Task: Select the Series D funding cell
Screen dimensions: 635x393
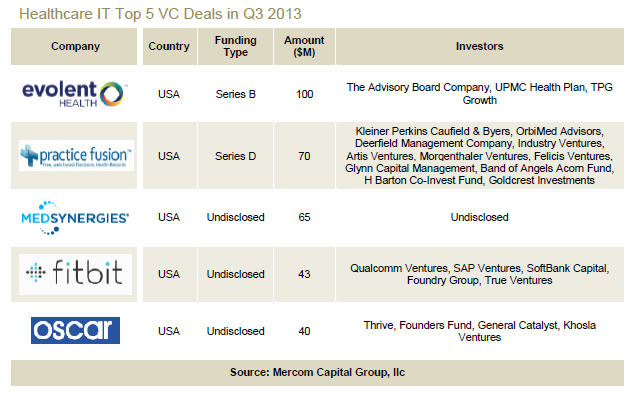Action: pyautogui.click(x=236, y=156)
